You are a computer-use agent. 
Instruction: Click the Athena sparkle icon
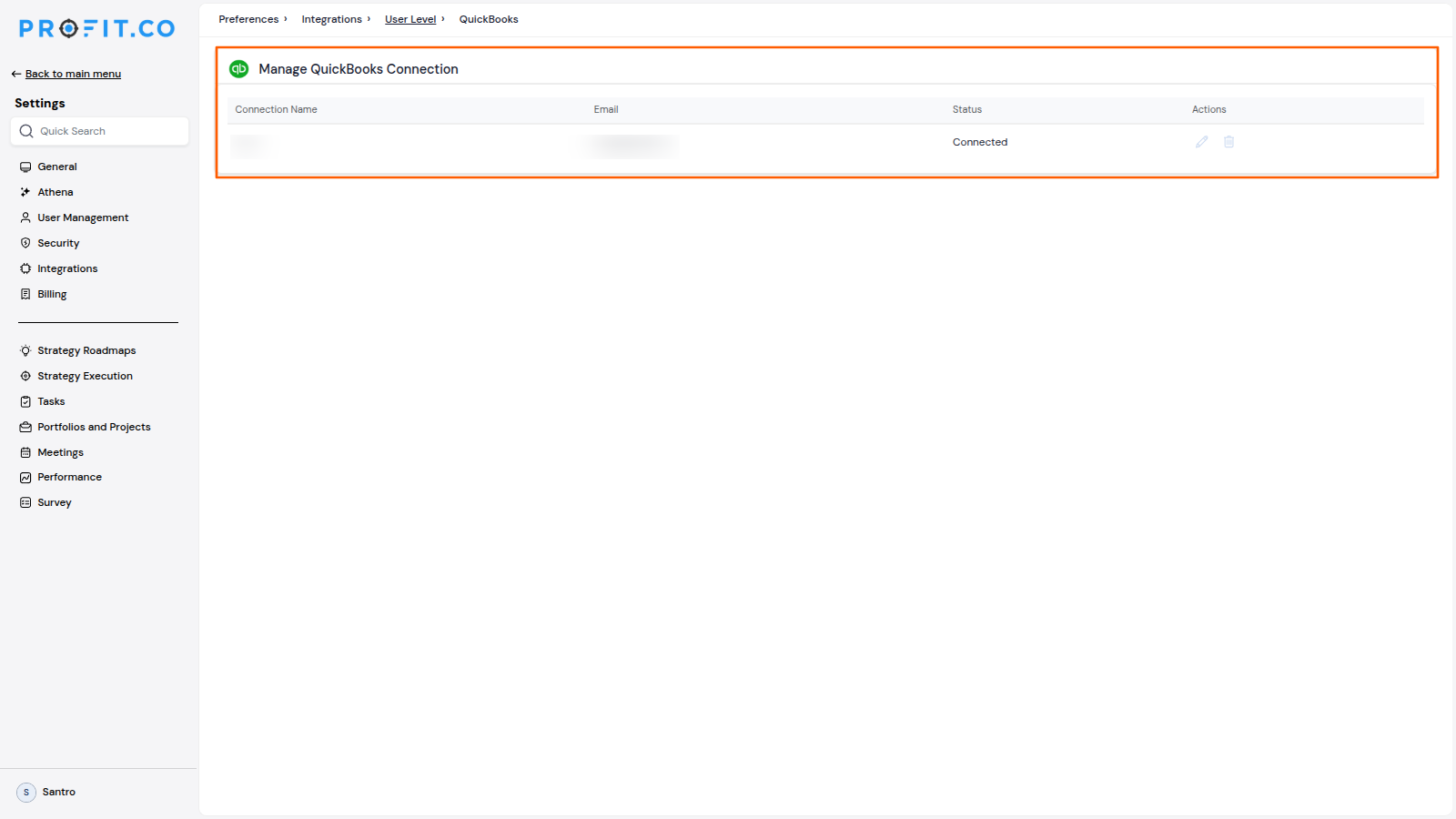pos(25,192)
